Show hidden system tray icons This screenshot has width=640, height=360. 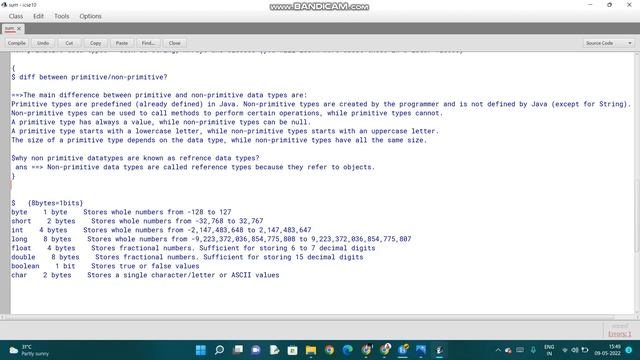point(498,350)
